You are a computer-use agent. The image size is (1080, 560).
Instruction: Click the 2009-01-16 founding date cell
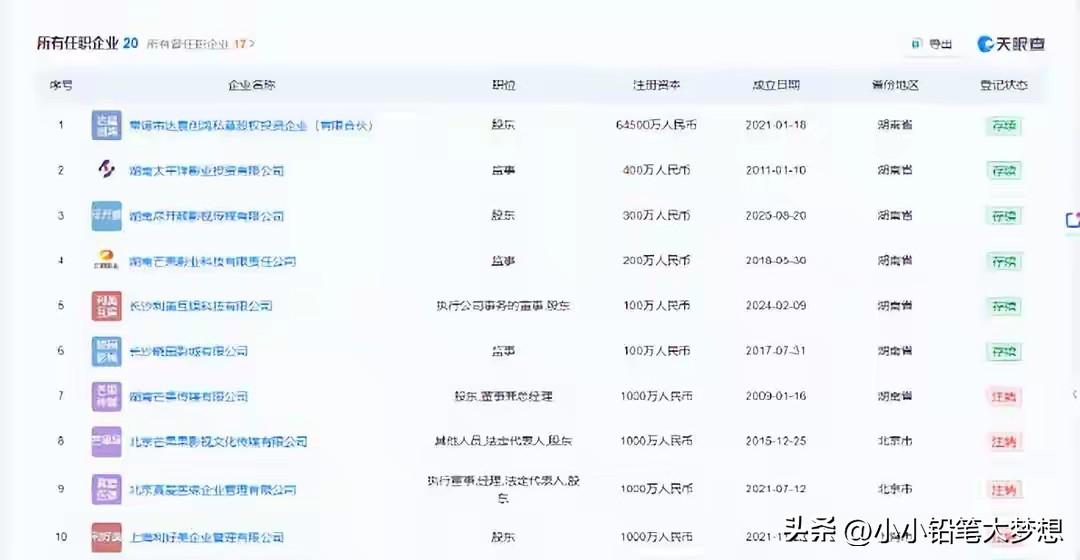coord(776,395)
